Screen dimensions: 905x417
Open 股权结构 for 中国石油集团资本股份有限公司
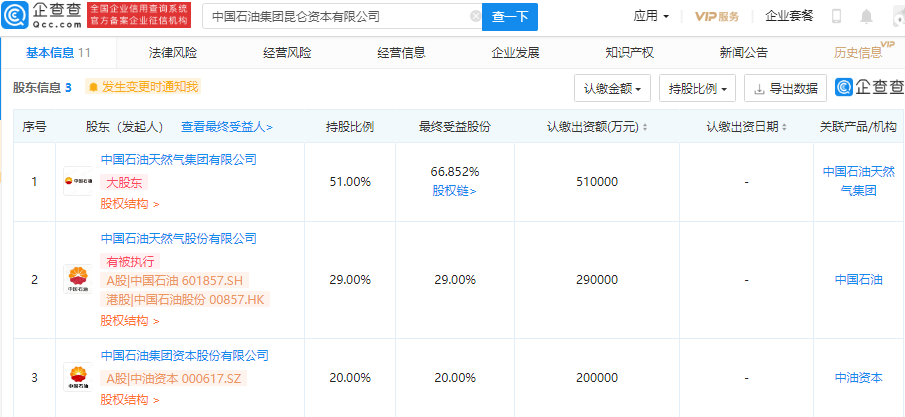coord(130,400)
